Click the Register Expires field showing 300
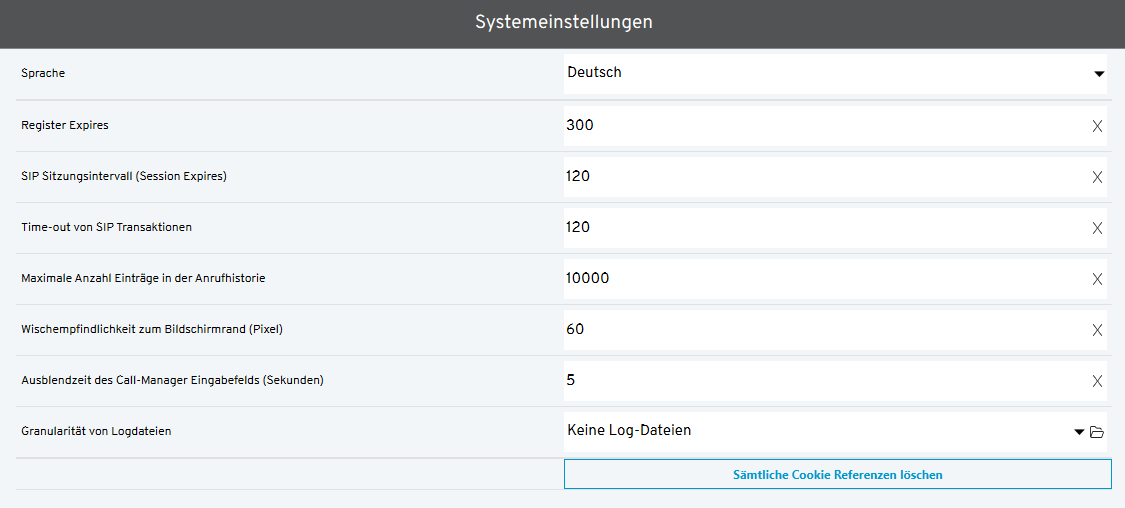Image resolution: width=1125 pixels, height=508 pixels. tap(820, 126)
